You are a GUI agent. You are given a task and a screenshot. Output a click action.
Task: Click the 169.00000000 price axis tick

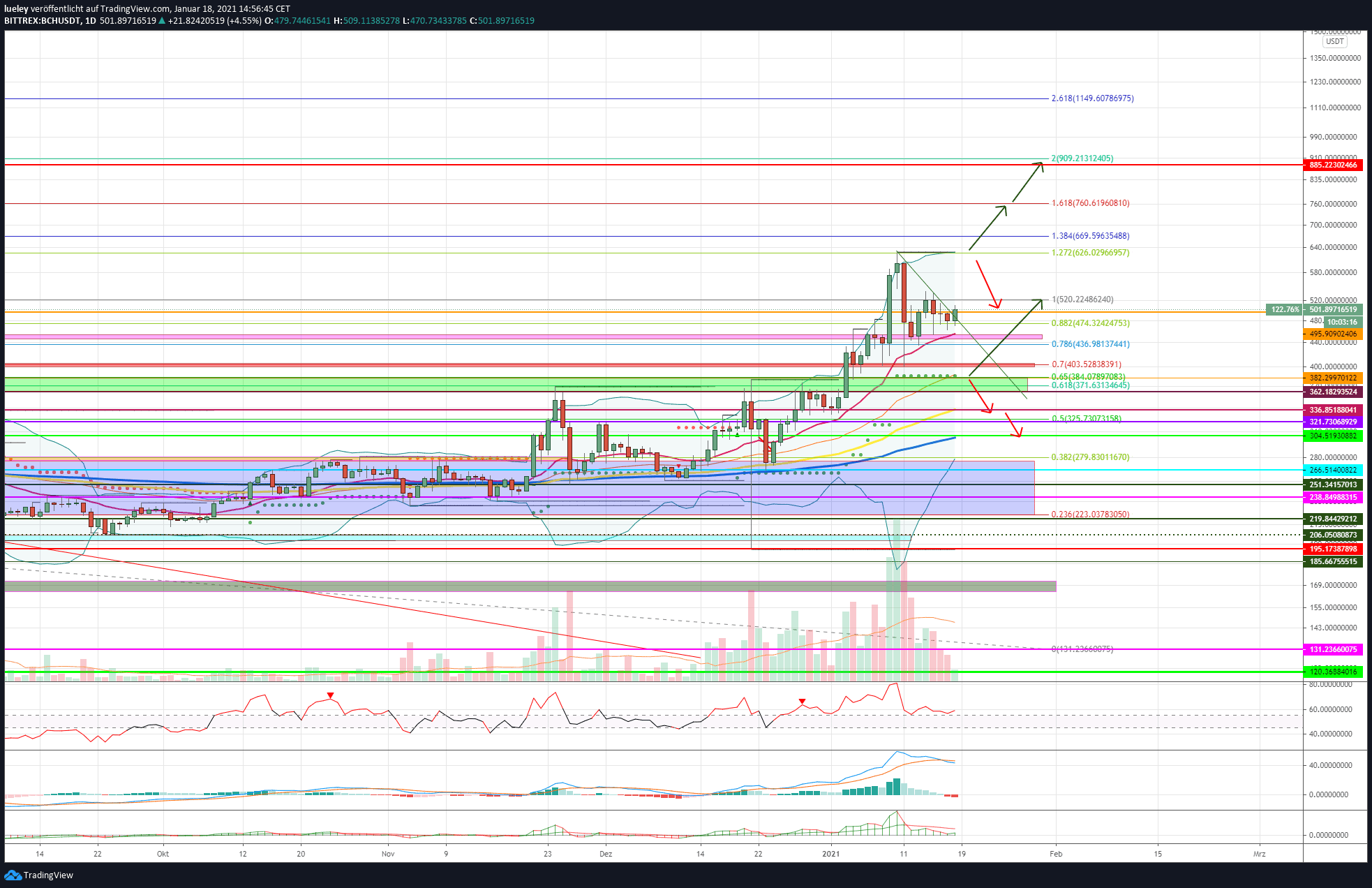pos(1333,586)
